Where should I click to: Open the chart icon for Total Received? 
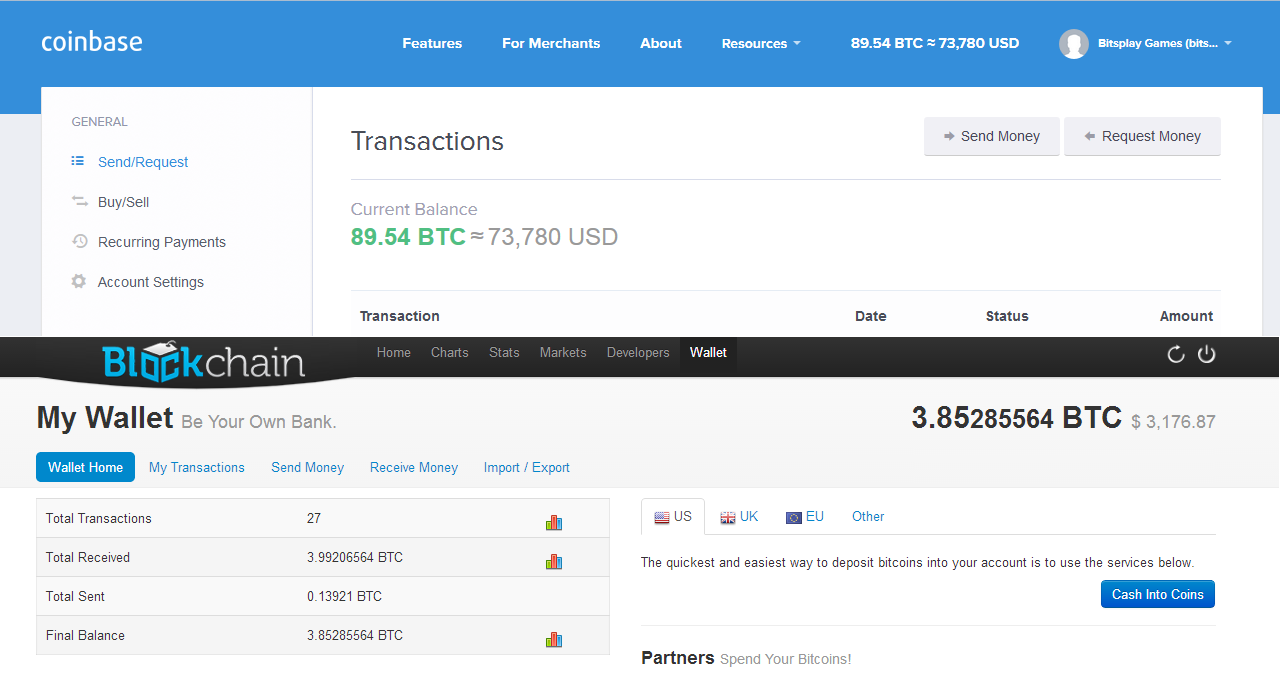click(554, 561)
